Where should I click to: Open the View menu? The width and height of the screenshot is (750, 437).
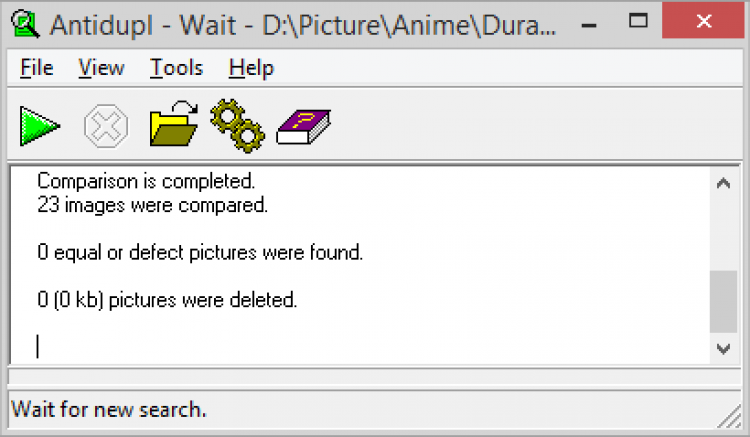pos(101,68)
